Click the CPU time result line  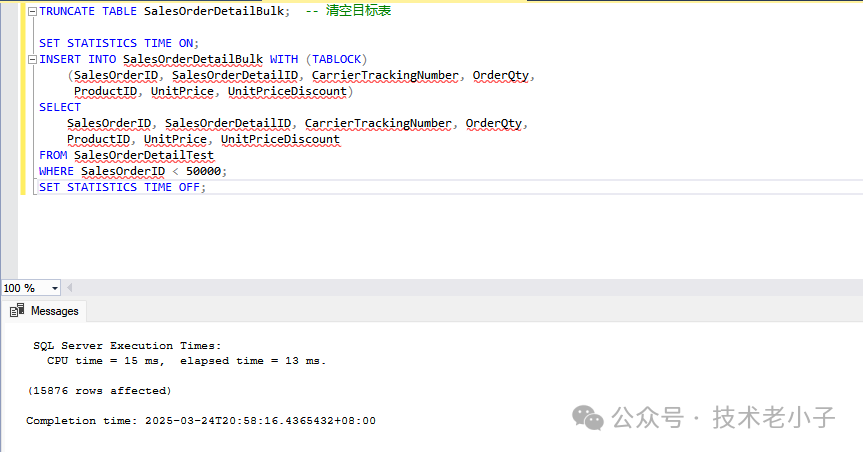[x=186, y=361]
